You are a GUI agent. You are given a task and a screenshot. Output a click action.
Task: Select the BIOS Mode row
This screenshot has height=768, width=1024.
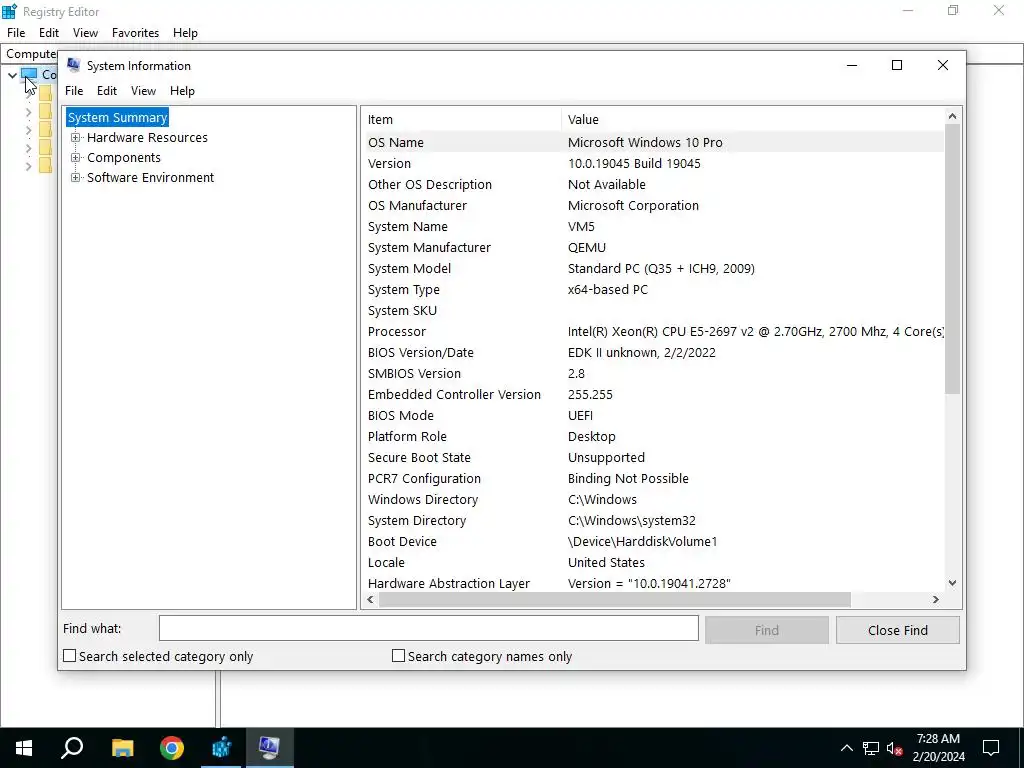click(x=653, y=415)
